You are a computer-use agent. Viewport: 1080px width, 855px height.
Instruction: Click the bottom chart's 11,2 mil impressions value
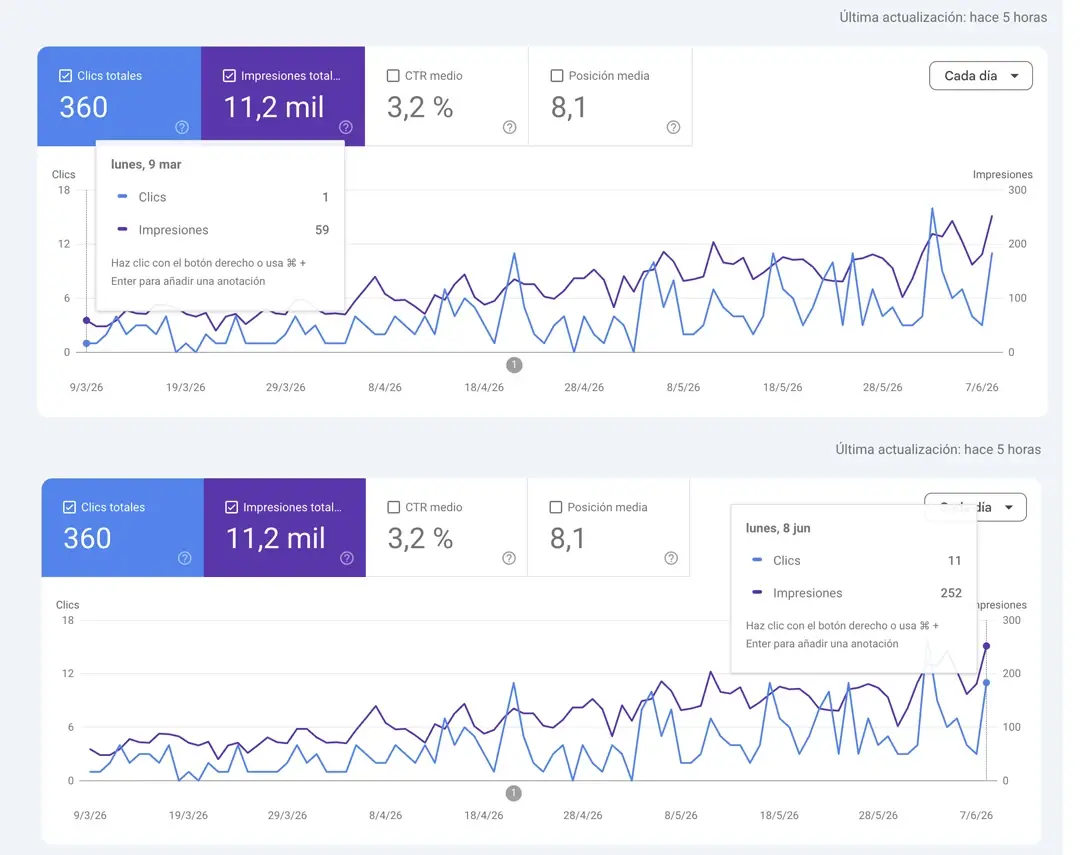[x=276, y=538]
